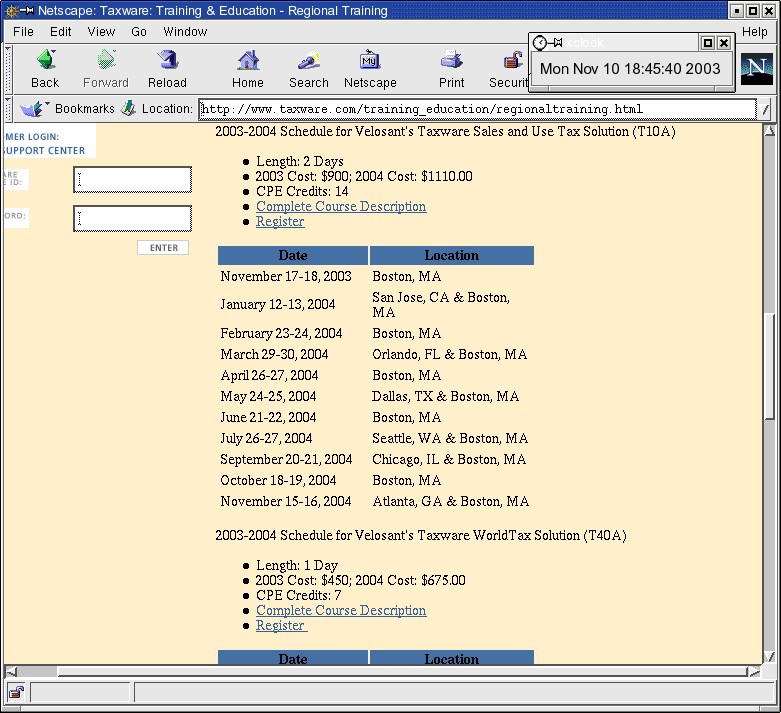Focus the user ID input field
Screen dimensions: 781x713
(x=132, y=179)
